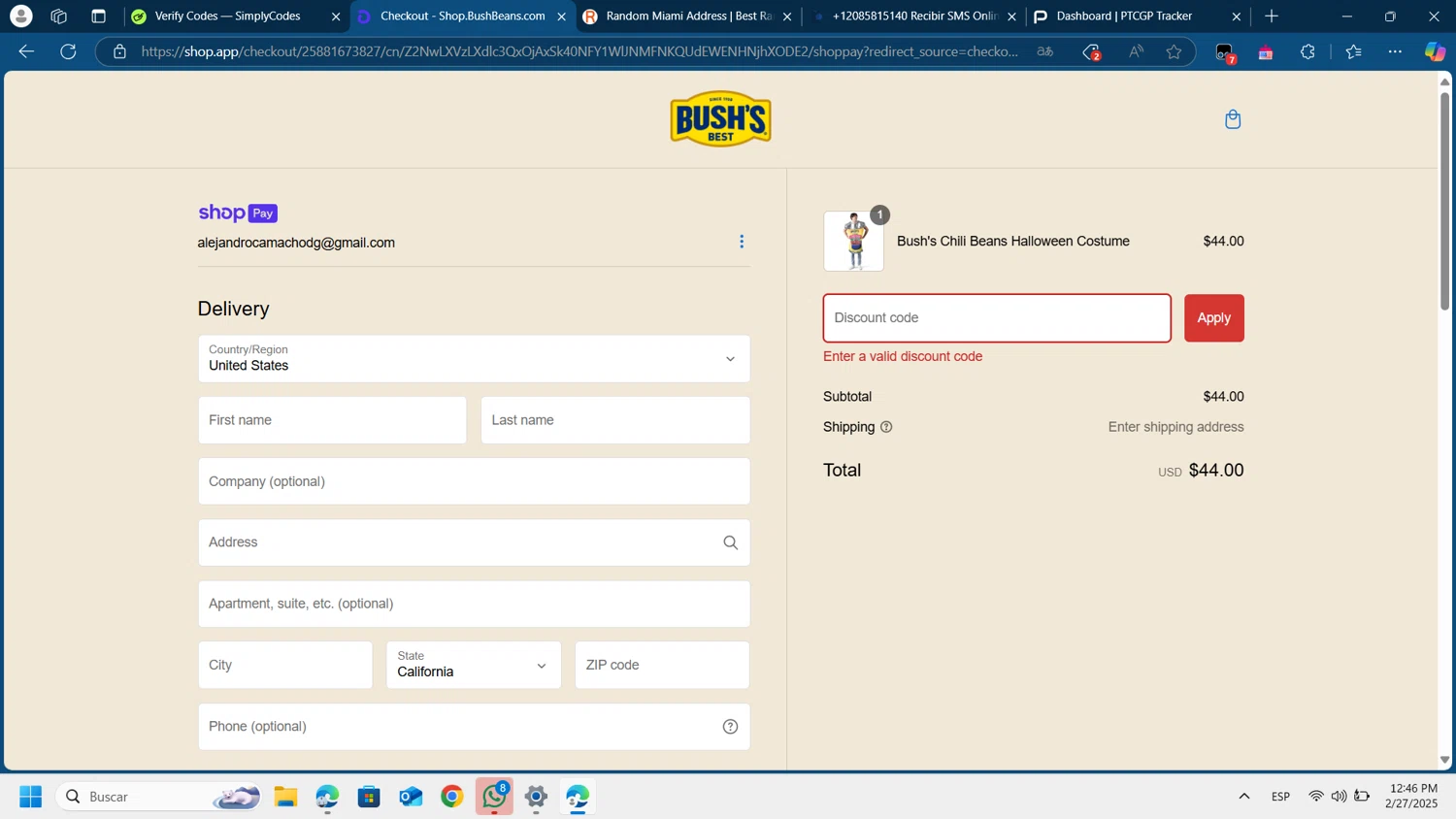Close the Random Miami Address tab
1456x819 pixels.
click(787, 16)
